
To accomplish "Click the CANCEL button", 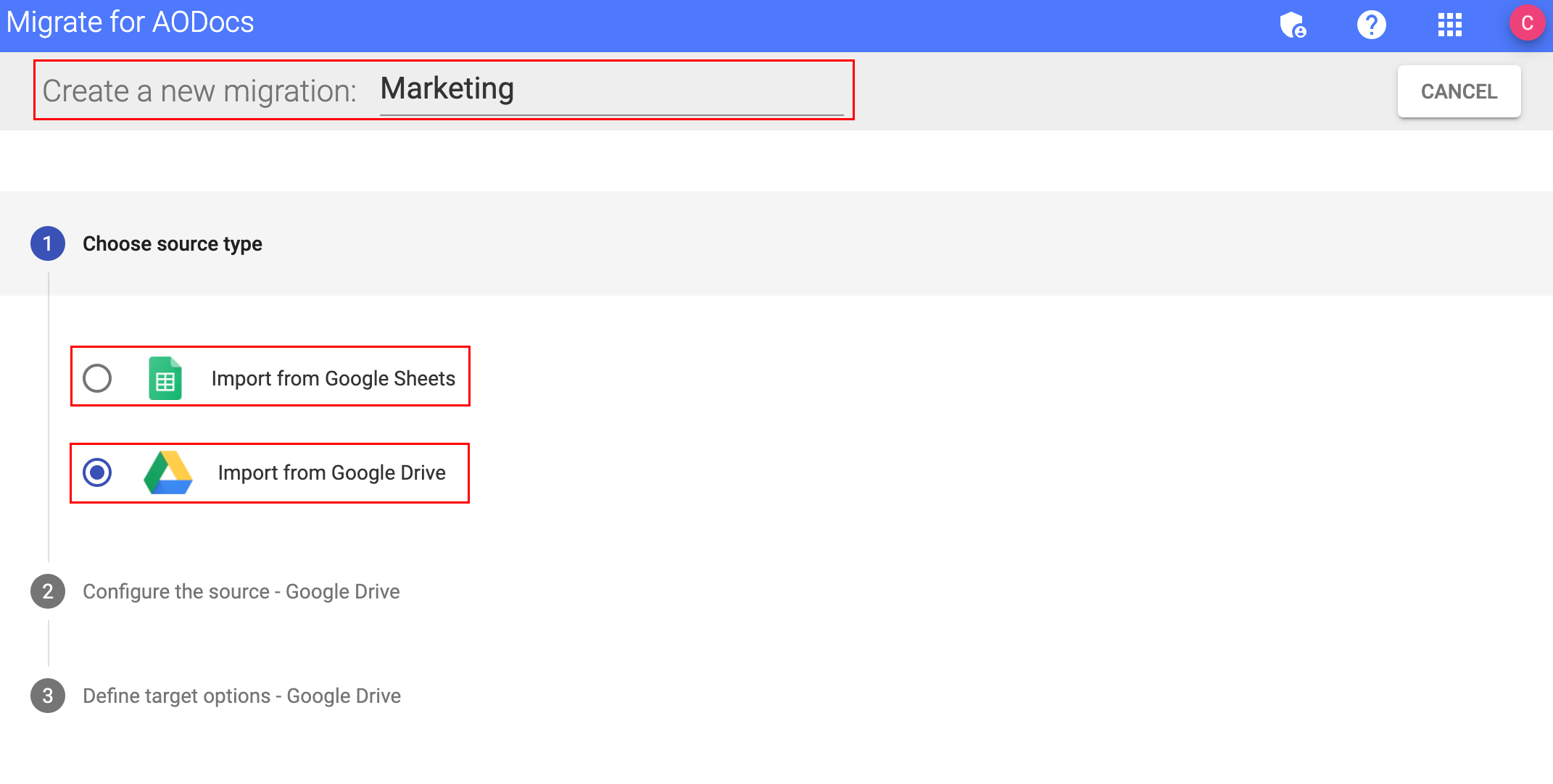I will (x=1459, y=91).
